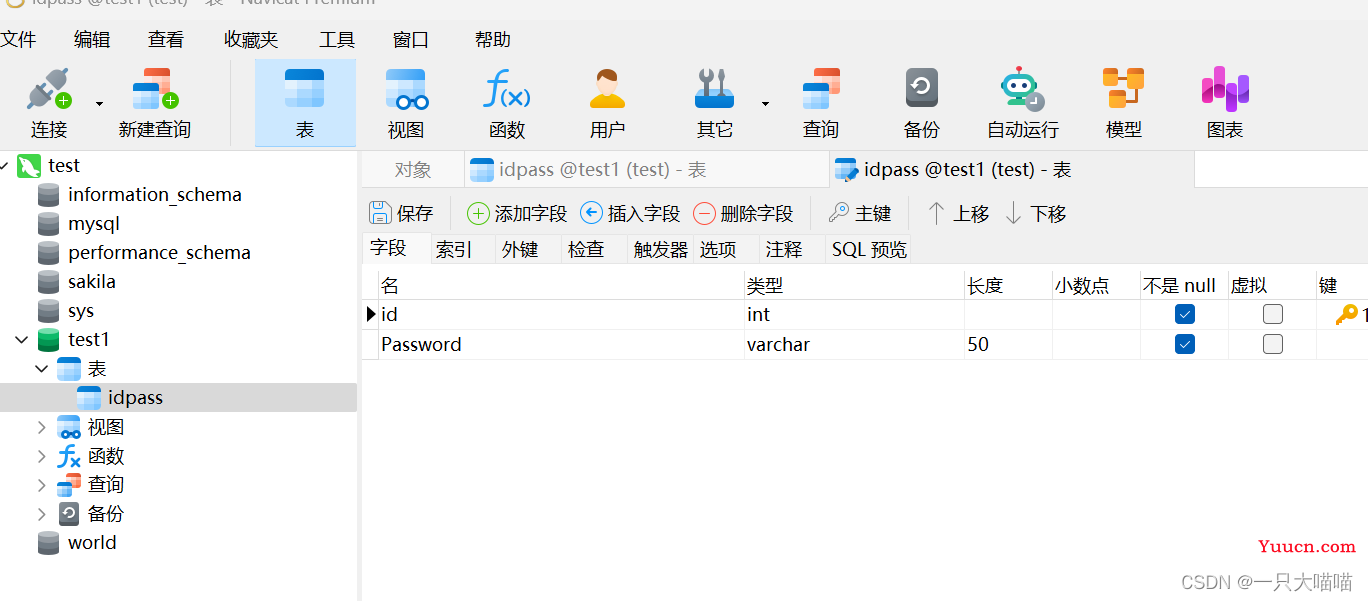
Task: Click the Move Down arrow icon
Action: click(x=1013, y=213)
